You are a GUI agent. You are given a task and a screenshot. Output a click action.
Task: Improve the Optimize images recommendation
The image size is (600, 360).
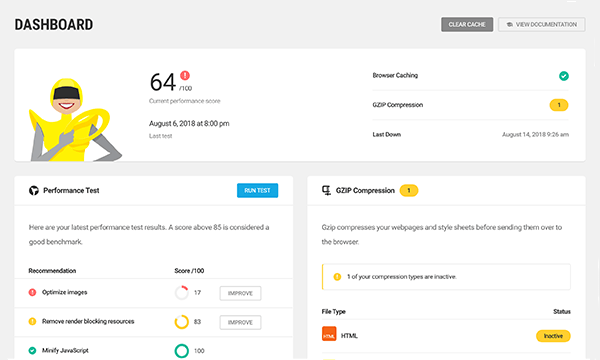point(240,293)
